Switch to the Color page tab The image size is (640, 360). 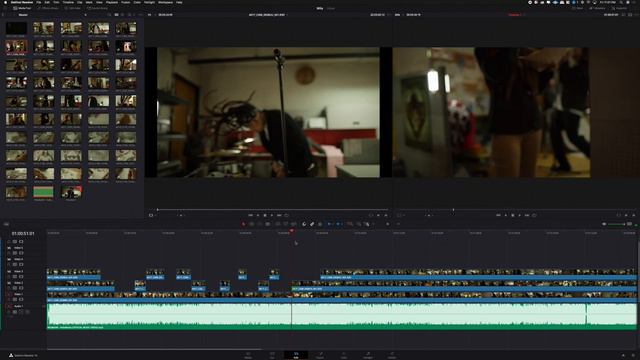[344, 355]
